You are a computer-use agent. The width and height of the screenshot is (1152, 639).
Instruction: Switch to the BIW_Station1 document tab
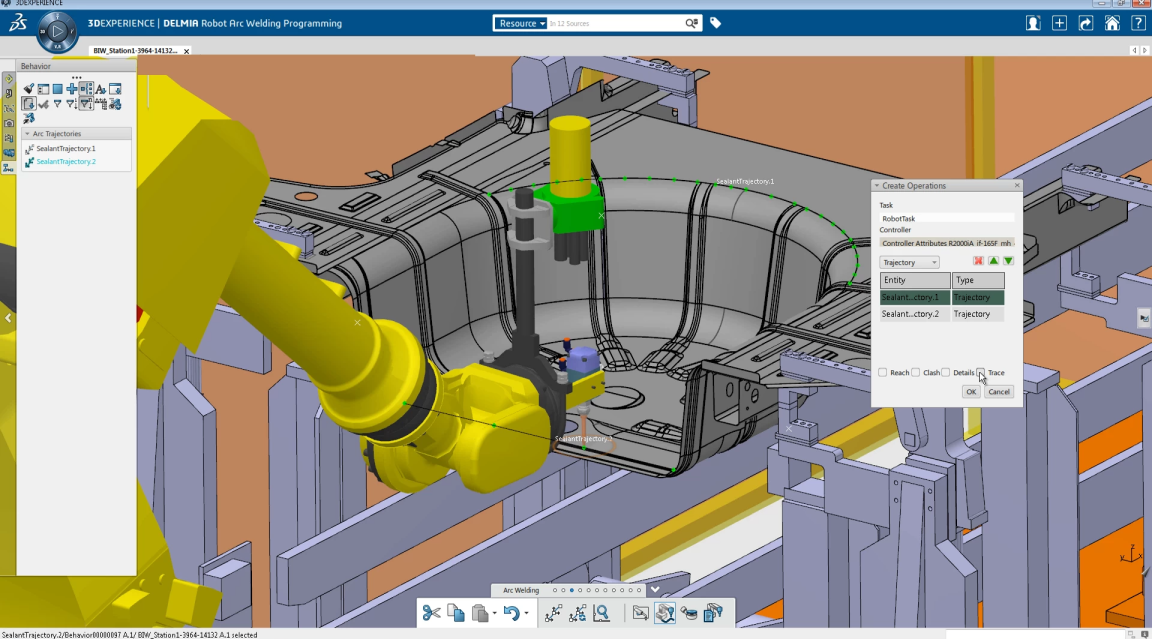[x=134, y=50]
